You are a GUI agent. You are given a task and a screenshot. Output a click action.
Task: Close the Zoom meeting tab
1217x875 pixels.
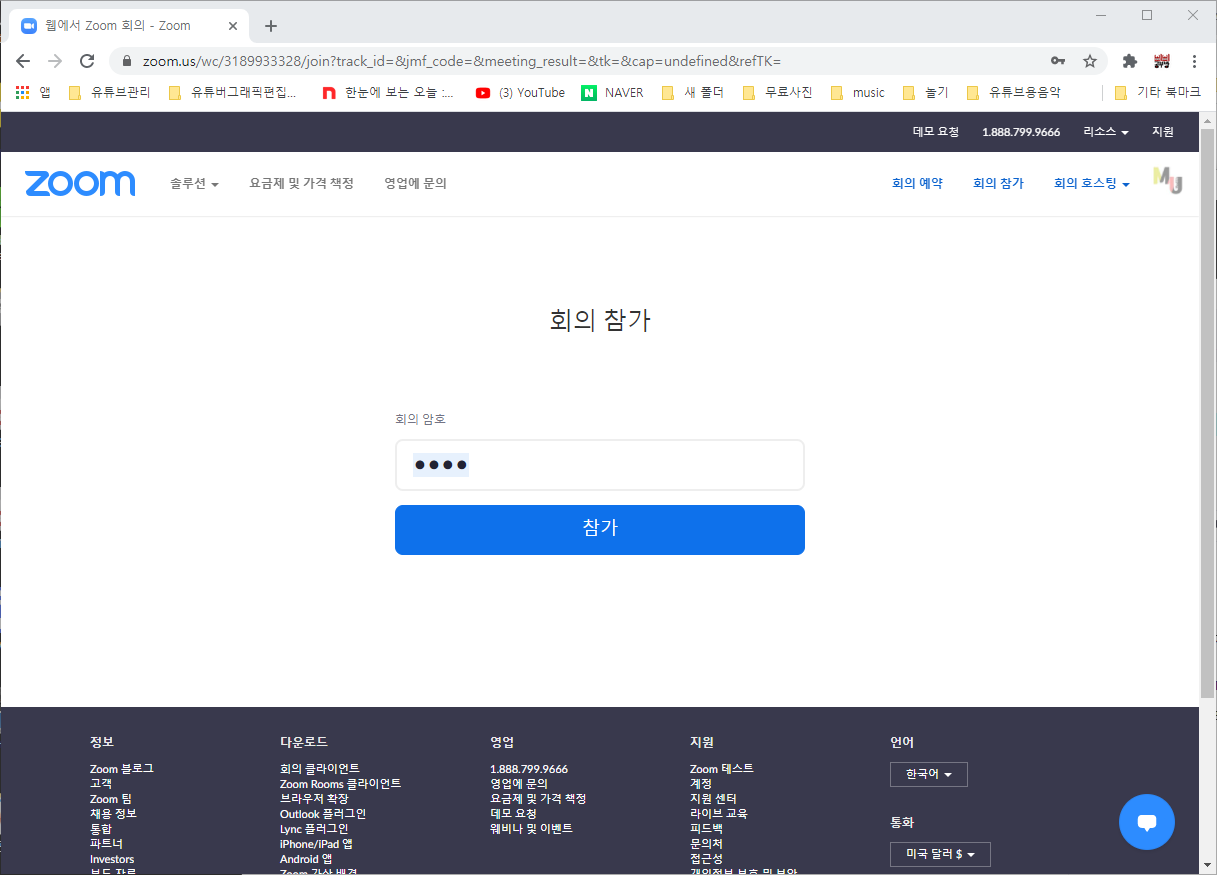tap(235, 26)
